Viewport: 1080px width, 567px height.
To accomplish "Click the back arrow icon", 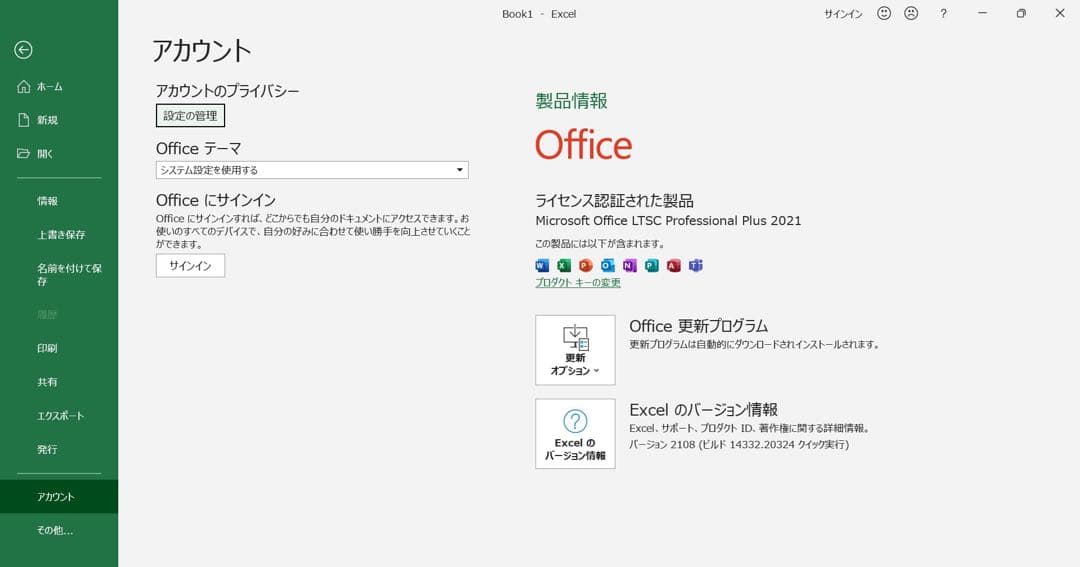I will (24, 50).
